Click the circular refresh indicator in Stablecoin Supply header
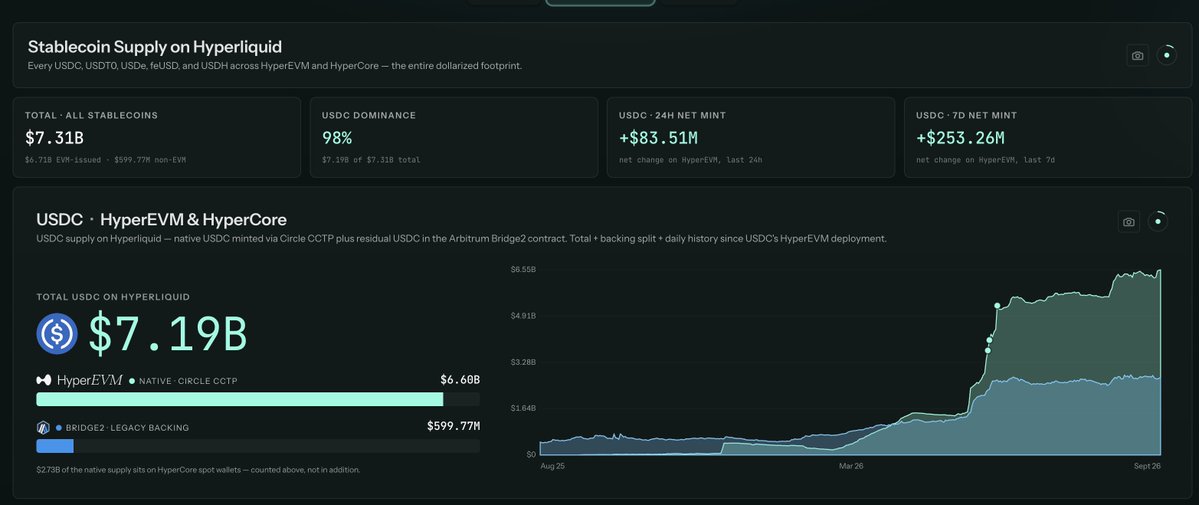The image size is (1199, 505). 1166,55
